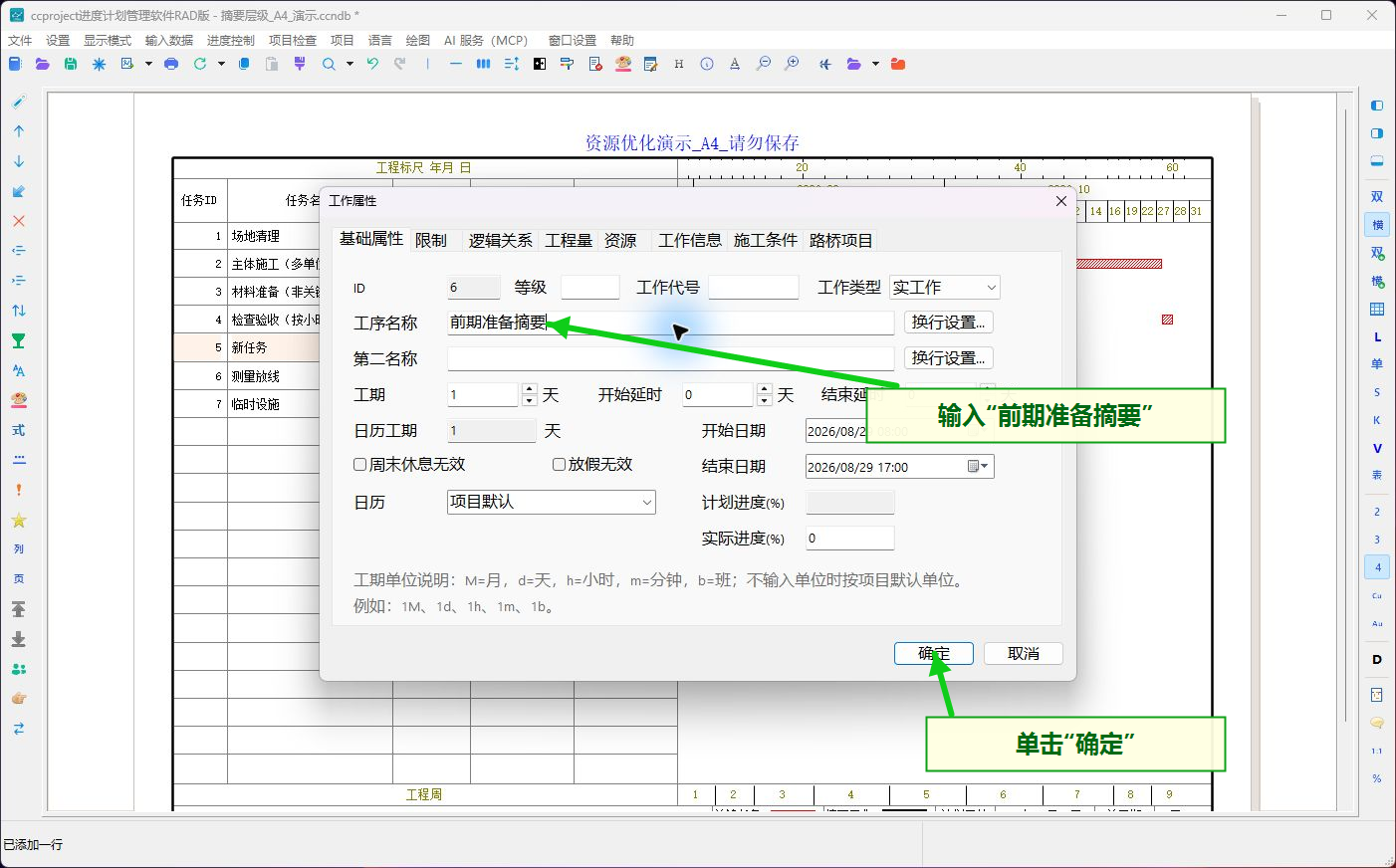
Task: Switch to the 施工条件 tab
Action: (766, 240)
